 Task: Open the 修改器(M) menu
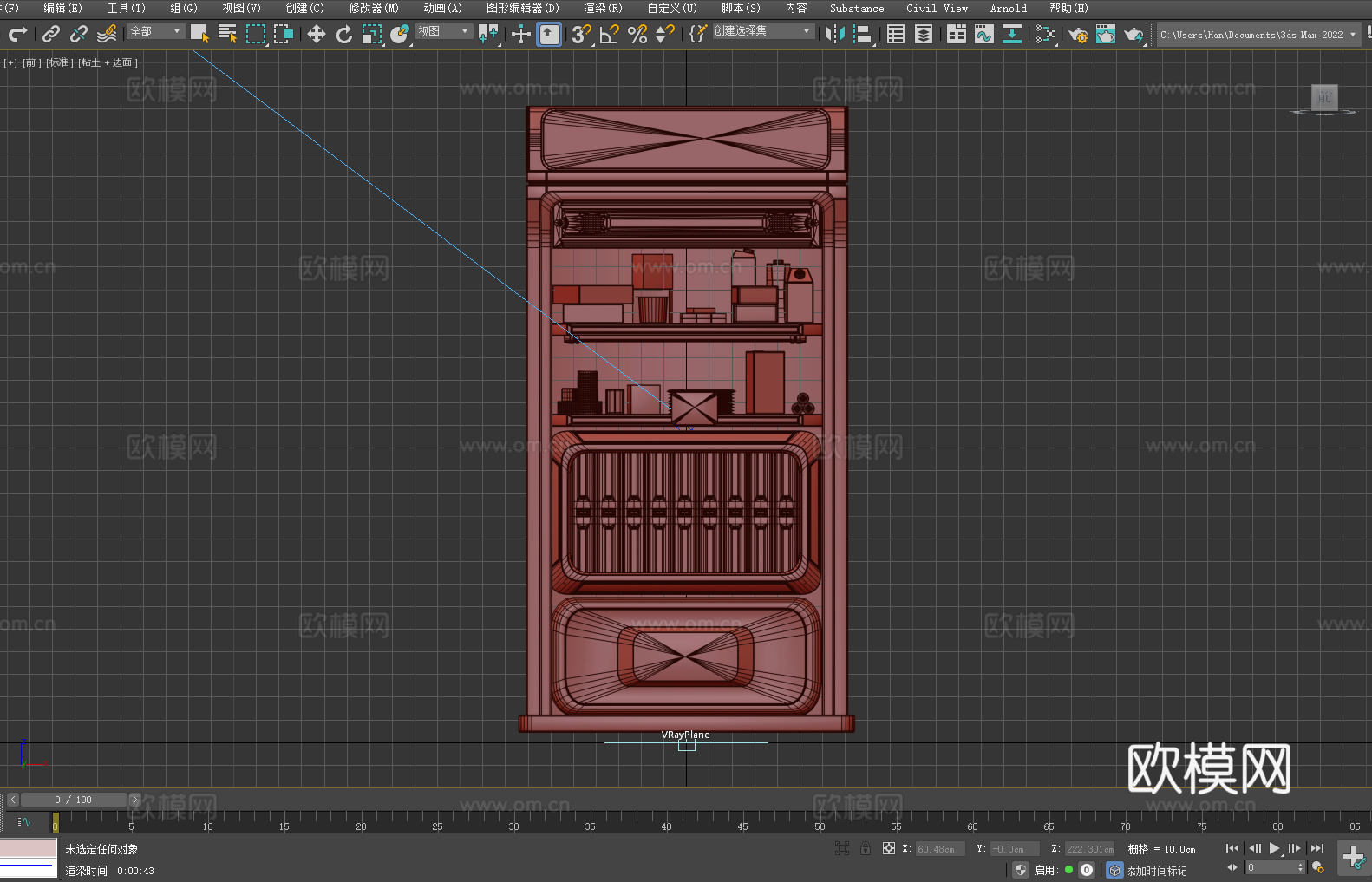[x=374, y=8]
